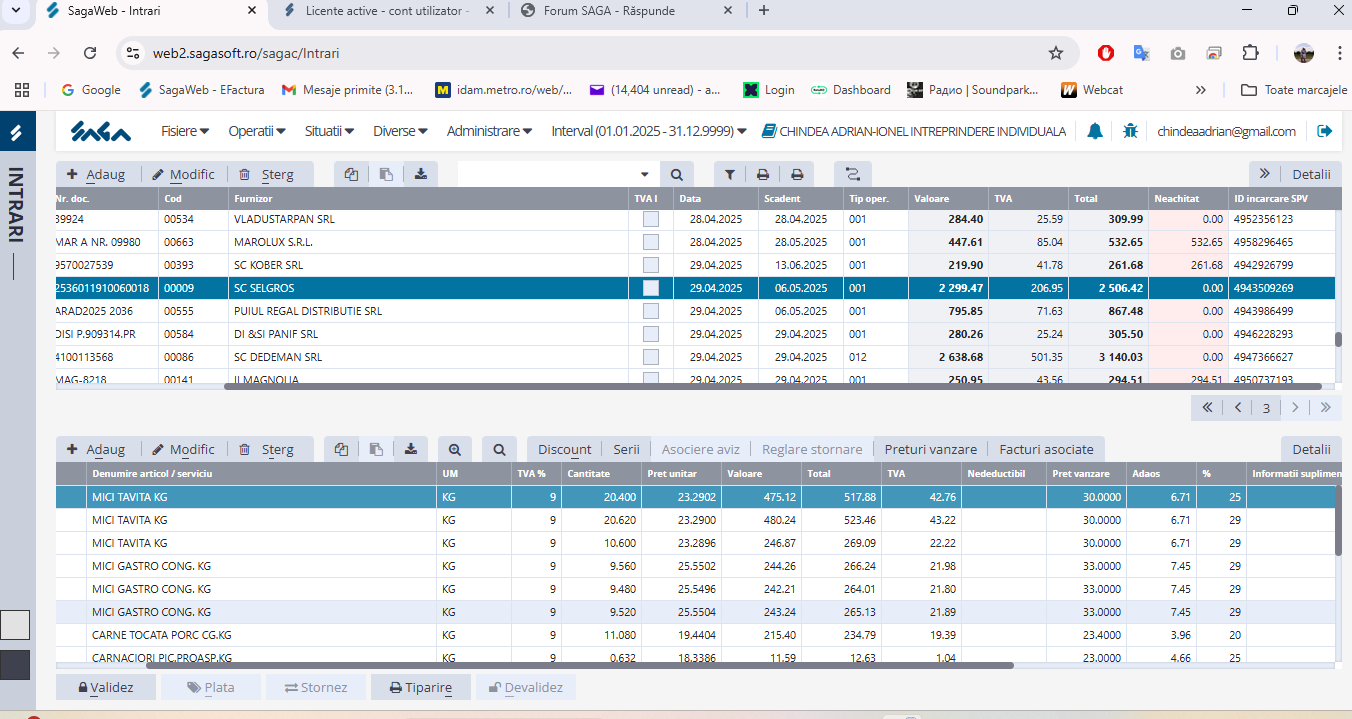Toggle TVA I checkbox for MAROLUX S.R.L.
1352x719 pixels.
point(651,242)
